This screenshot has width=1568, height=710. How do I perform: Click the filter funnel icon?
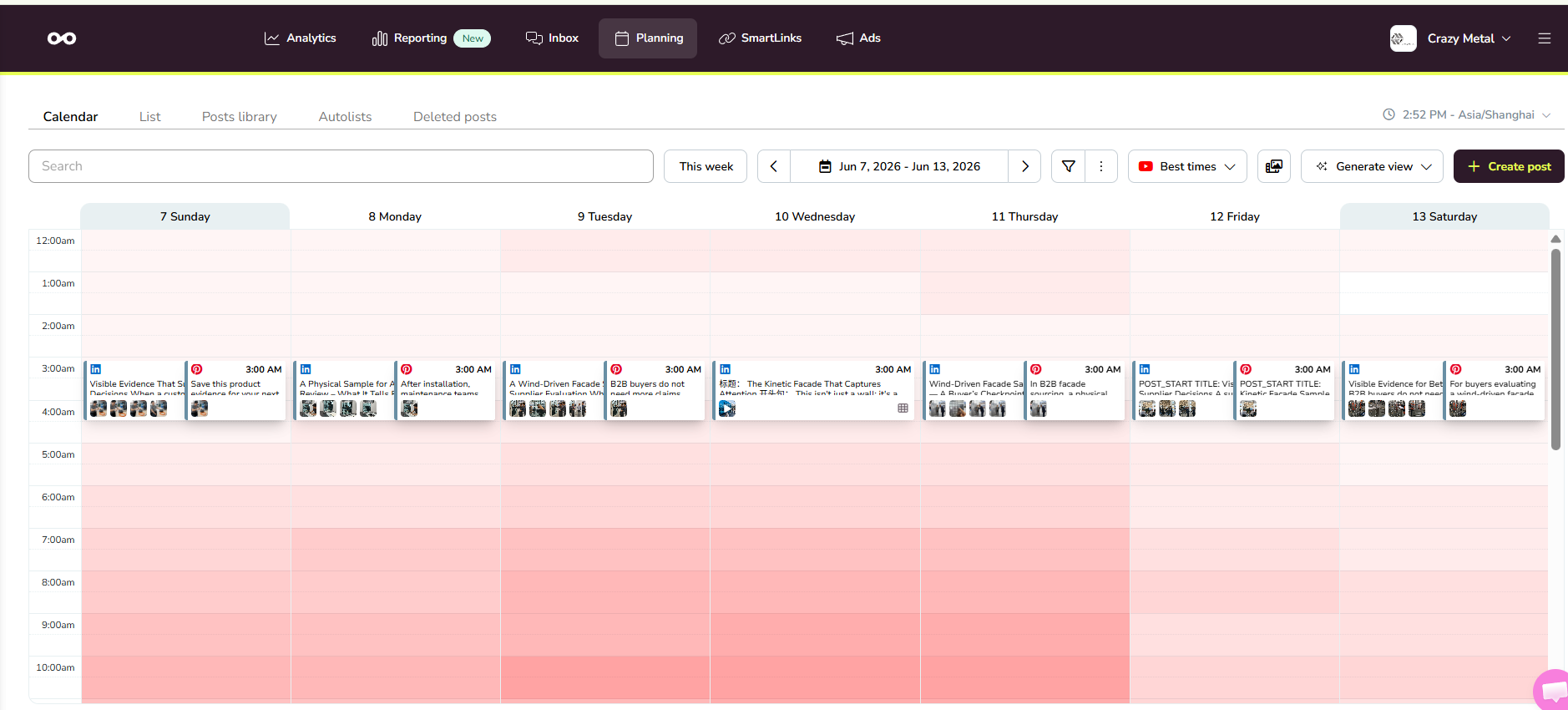(x=1068, y=166)
